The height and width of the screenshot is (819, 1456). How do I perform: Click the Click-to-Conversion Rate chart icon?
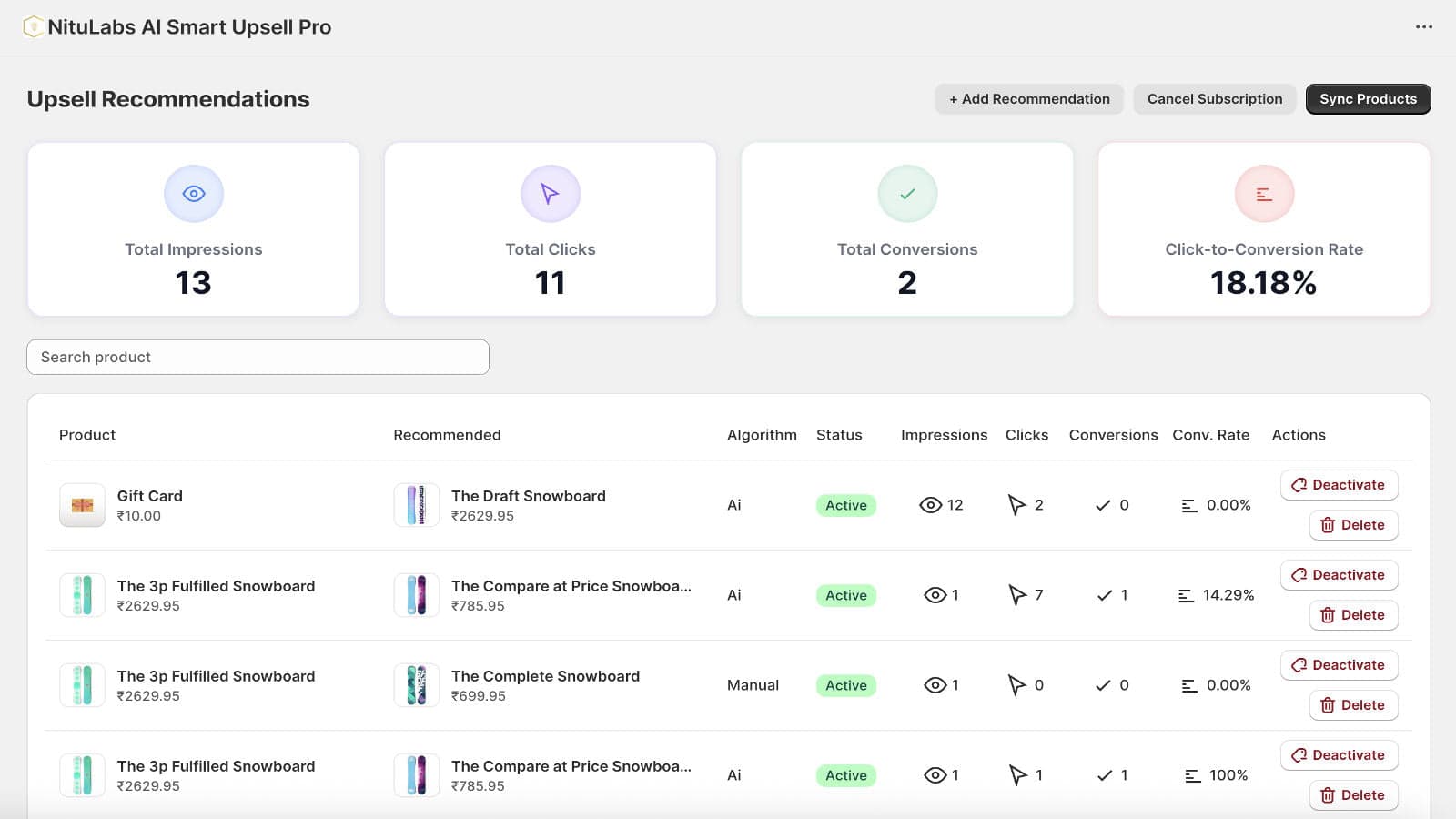1264,194
